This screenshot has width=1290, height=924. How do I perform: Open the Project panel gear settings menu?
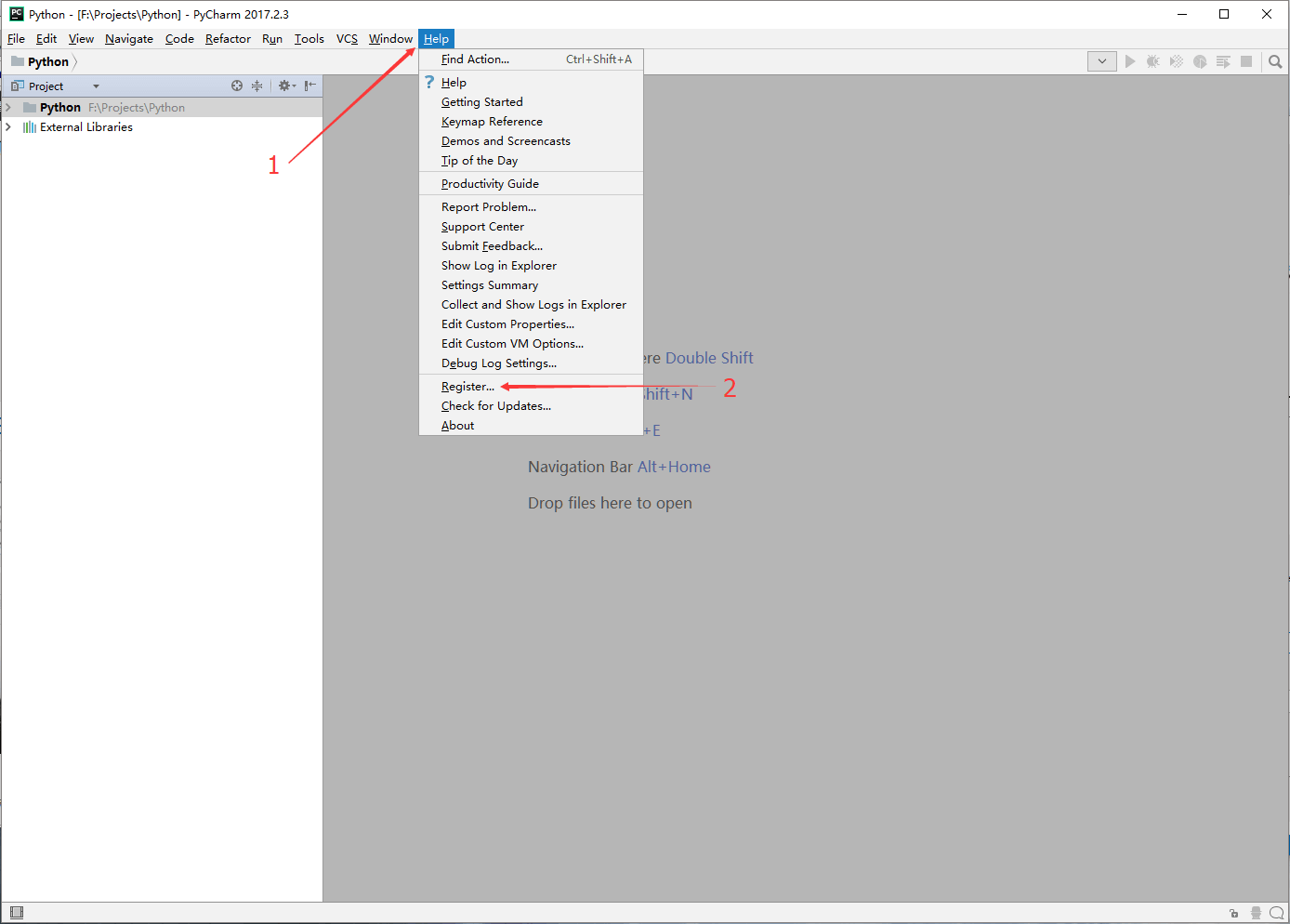pyautogui.click(x=285, y=86)
